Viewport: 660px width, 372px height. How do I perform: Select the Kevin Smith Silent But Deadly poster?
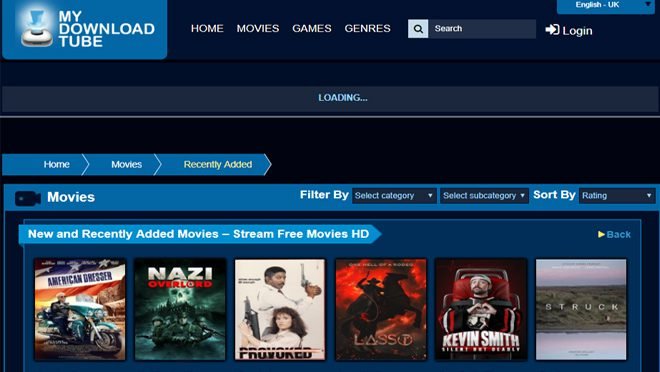coord(481,310)
